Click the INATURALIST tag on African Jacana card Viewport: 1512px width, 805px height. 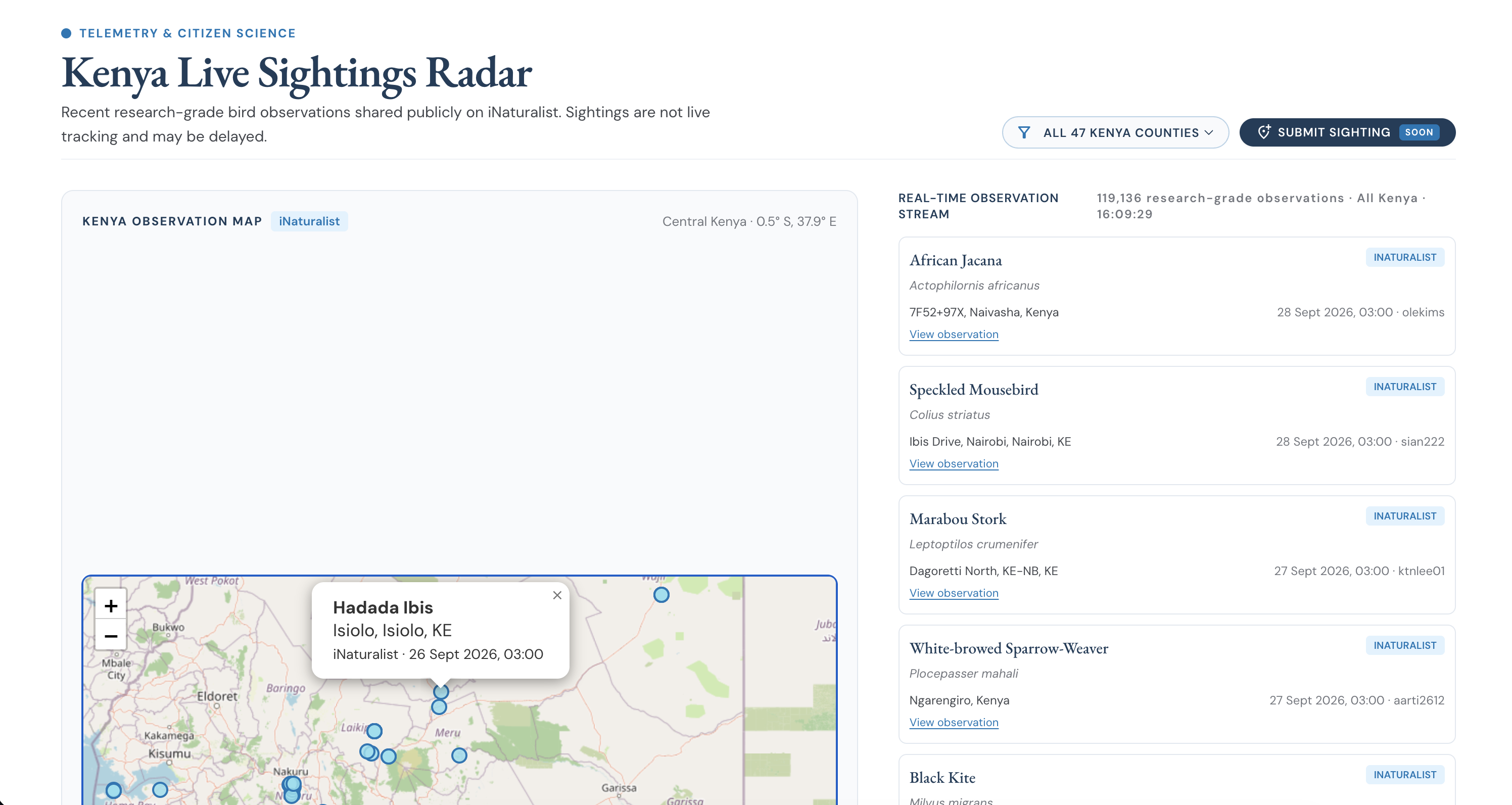coord(1404,258)
